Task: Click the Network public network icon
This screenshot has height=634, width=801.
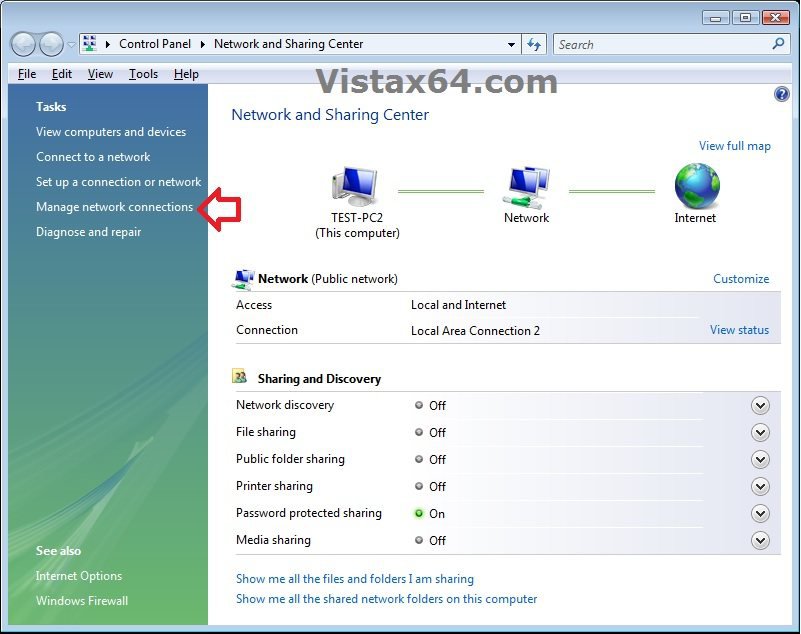Action: pyautogui.click(x=243, y=278)
